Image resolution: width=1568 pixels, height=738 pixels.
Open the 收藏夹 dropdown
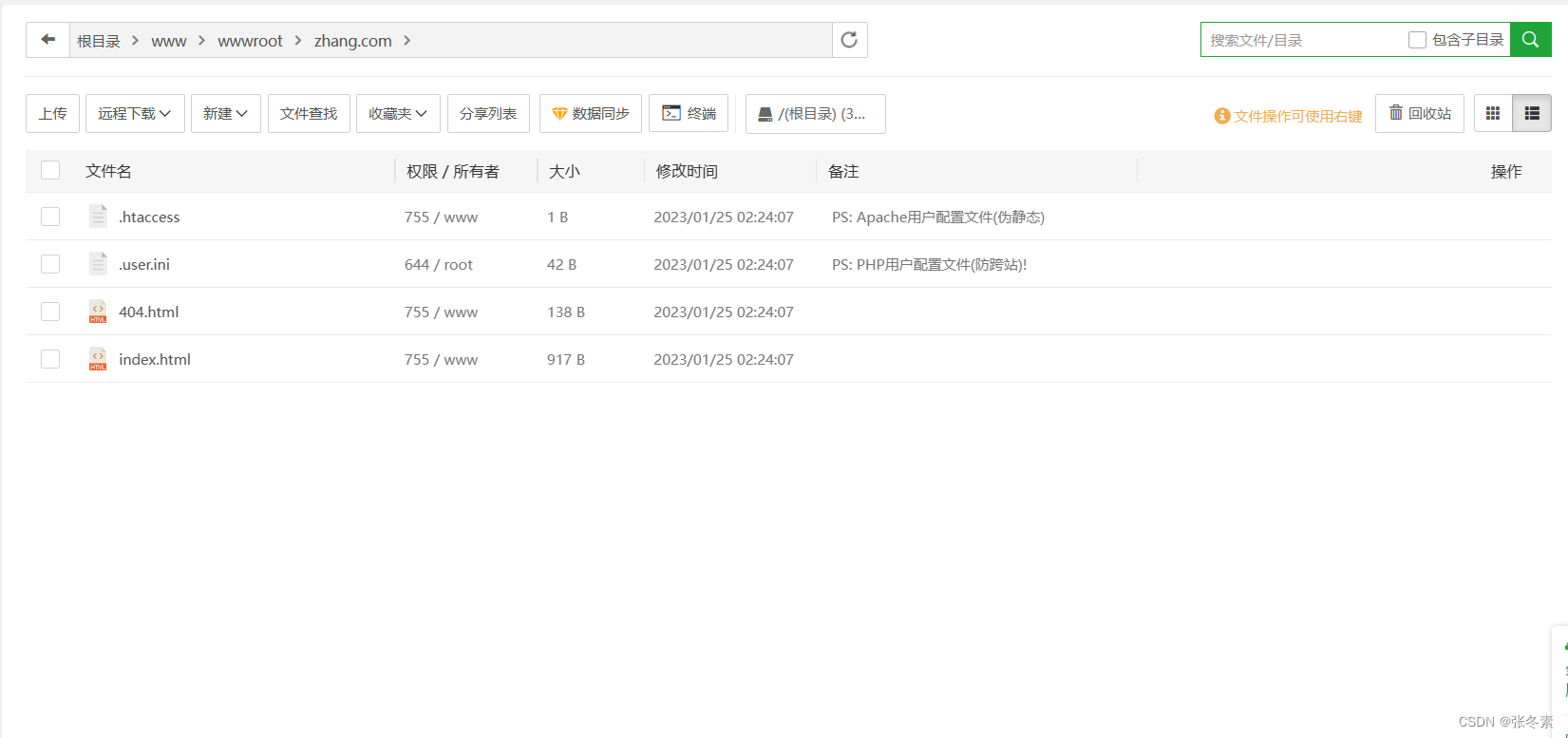click(x=398, y=113)
